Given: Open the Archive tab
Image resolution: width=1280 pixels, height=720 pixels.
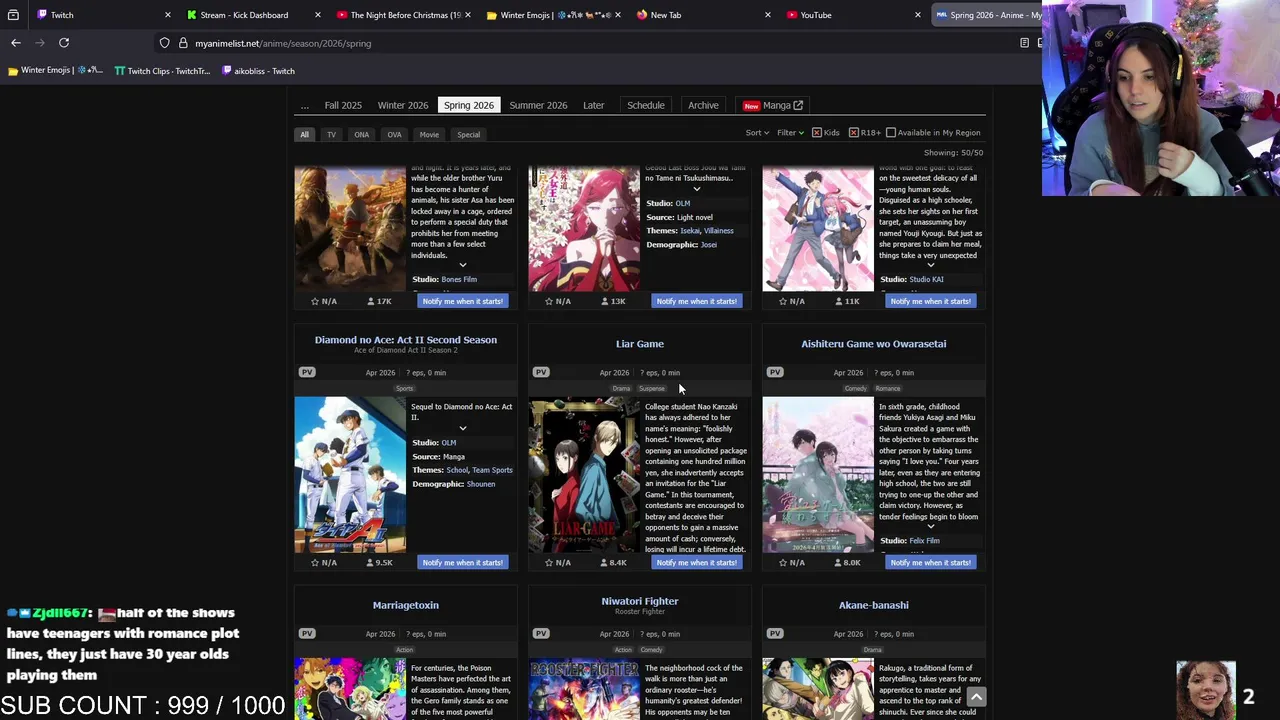Looking at the screenshot, I should click(703, 105).
